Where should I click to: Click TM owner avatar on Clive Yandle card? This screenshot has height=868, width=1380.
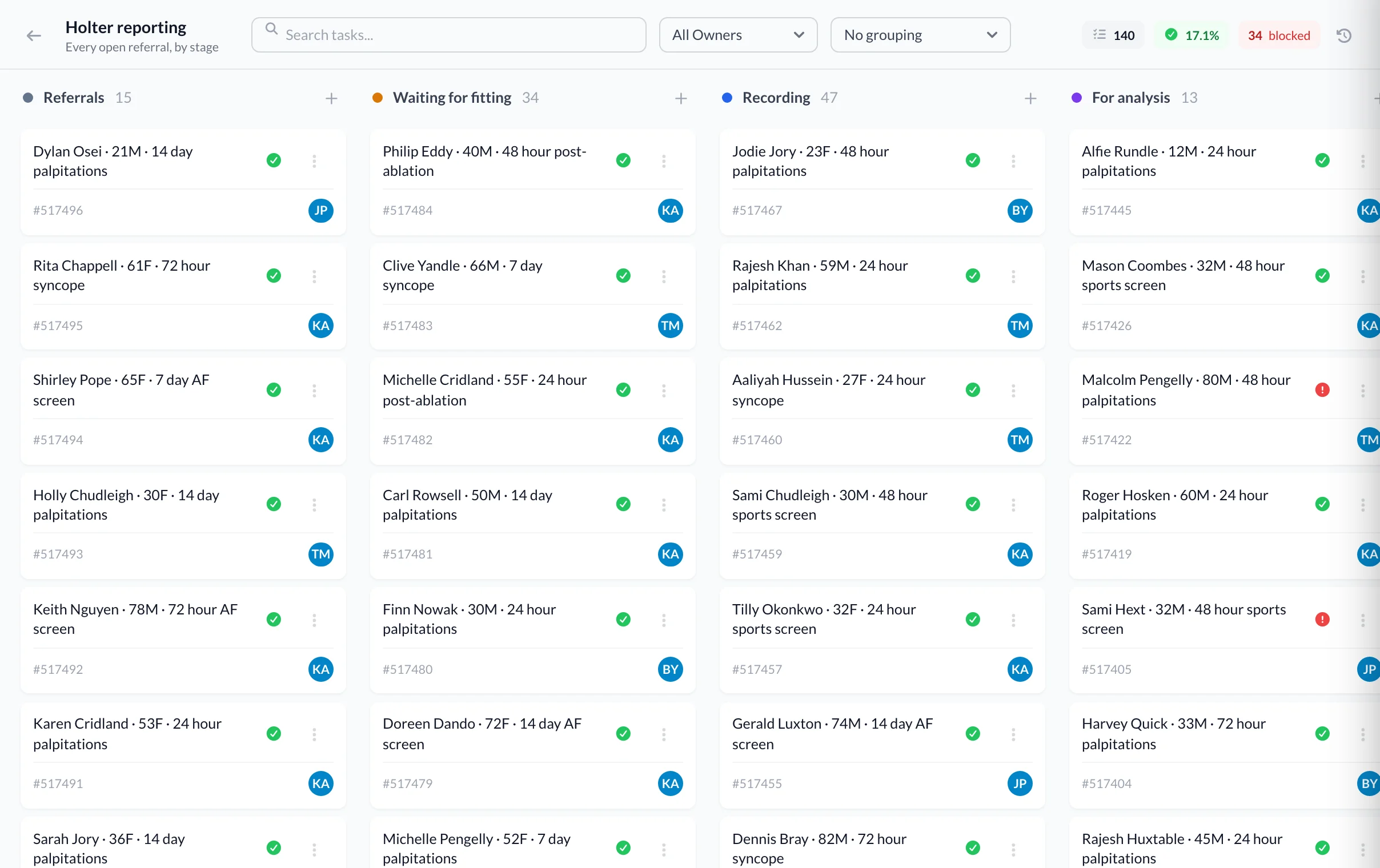tap(670, 325)
